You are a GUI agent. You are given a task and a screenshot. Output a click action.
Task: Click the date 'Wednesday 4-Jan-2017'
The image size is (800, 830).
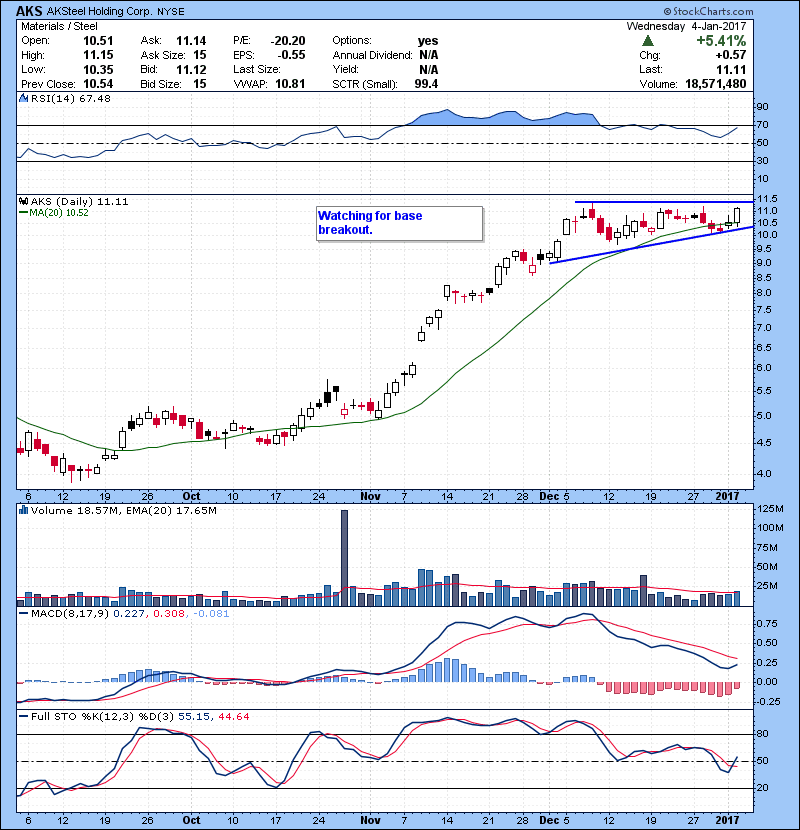pos(686,26)
